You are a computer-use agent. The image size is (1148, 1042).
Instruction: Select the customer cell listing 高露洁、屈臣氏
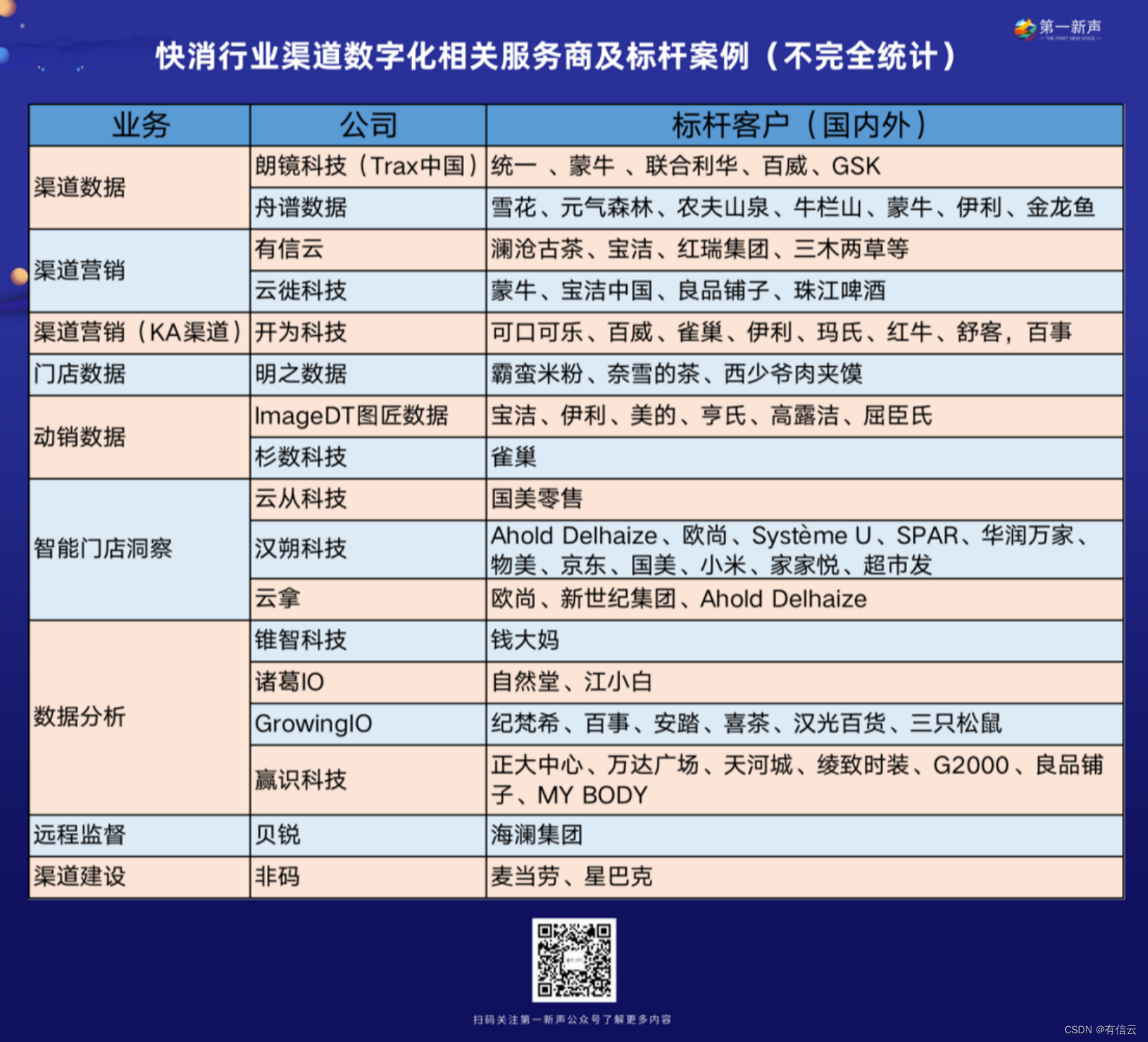click(x=805, y=416)
